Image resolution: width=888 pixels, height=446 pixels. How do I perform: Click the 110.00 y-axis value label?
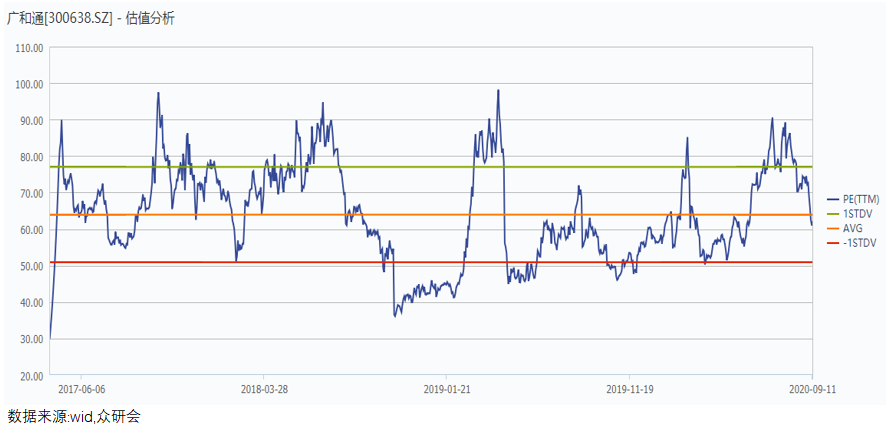27,48
